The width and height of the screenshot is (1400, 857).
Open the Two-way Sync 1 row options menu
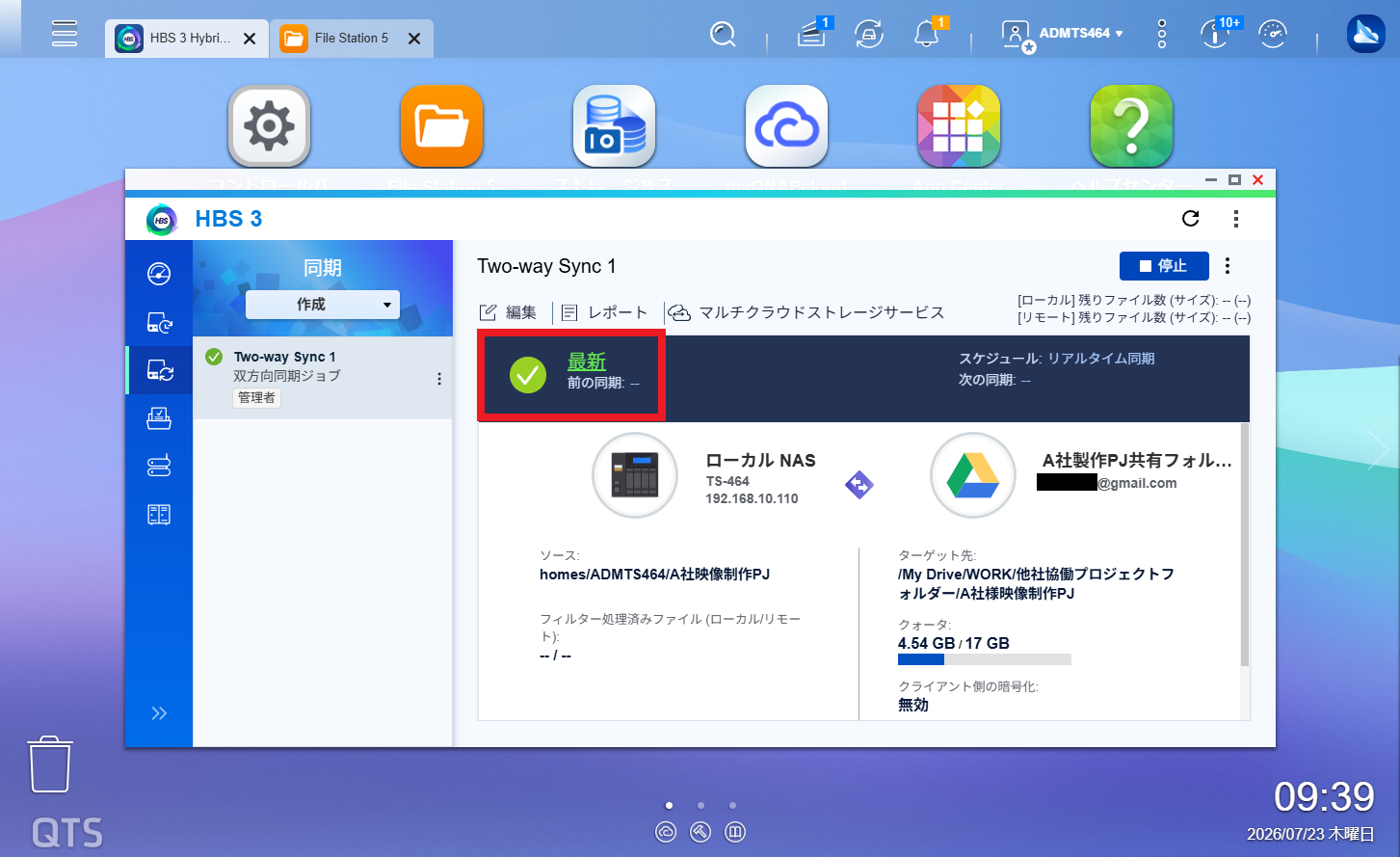[x=439, y=379]
